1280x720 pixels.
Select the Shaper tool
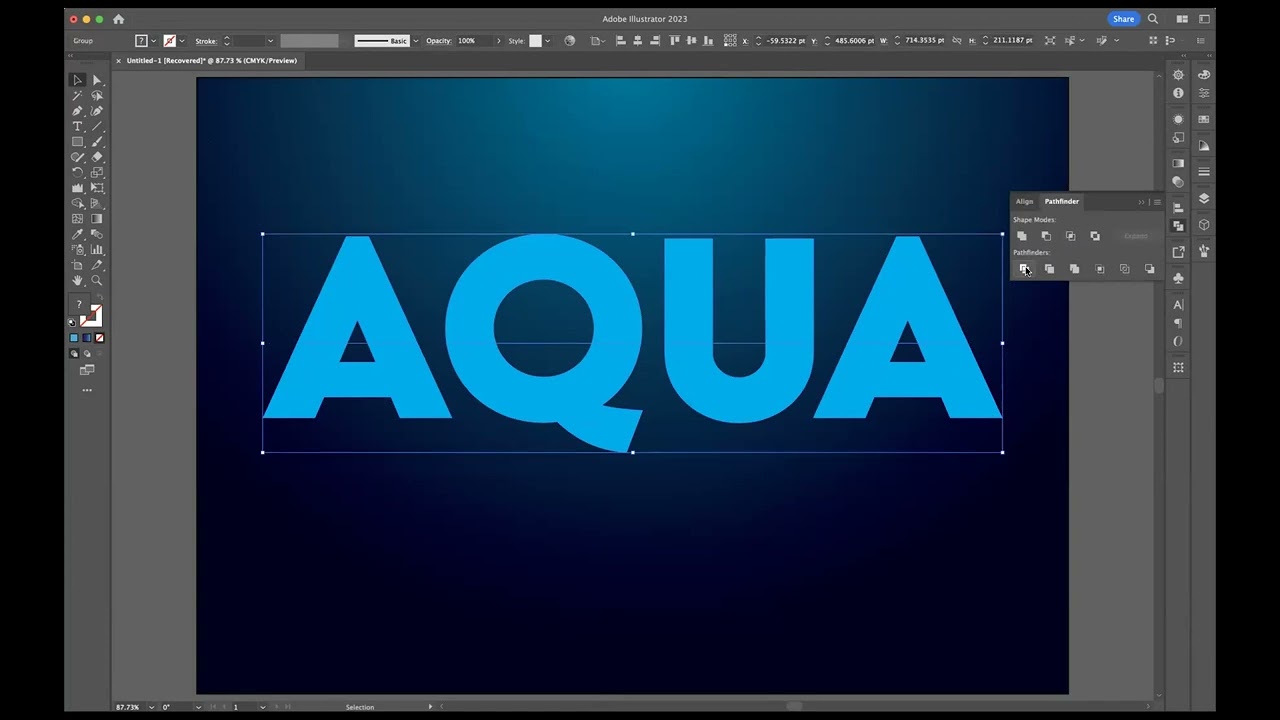click(77, 157)
